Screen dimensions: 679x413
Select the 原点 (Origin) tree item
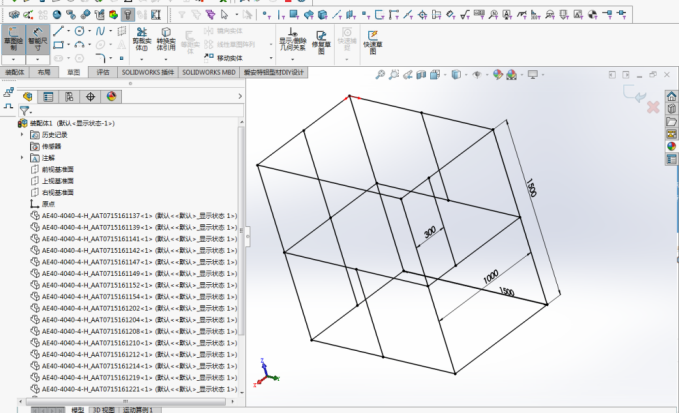47,203
